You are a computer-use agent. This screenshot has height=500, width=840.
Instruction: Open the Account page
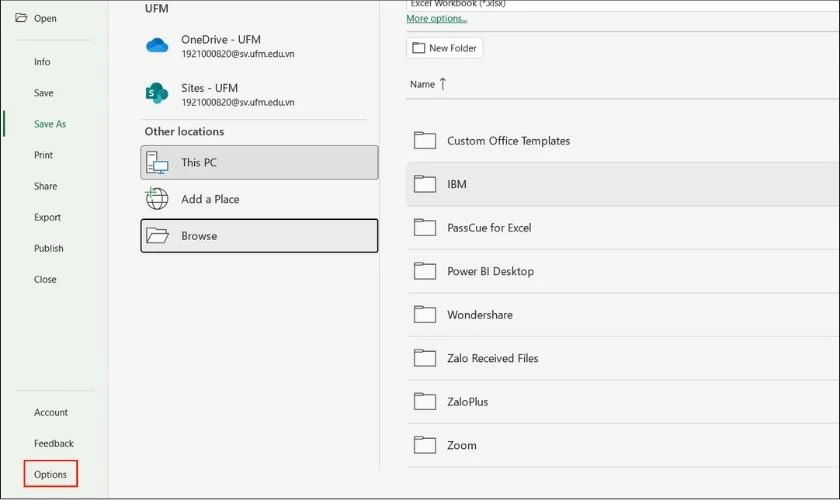click(x=51, y=412)
